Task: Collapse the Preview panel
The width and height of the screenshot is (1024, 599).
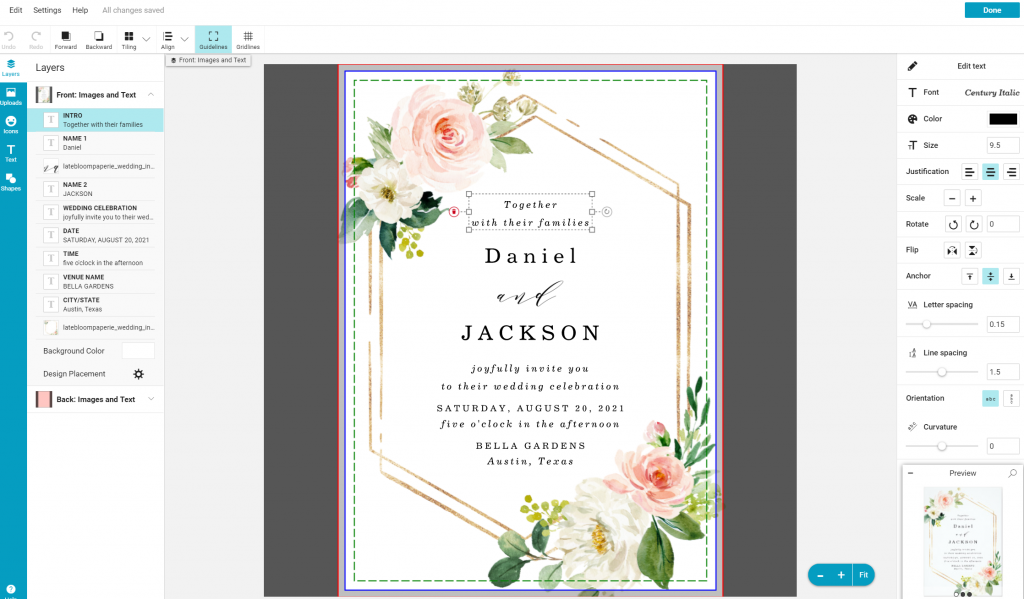Action: pyautogui.click(x=910, y=473)
